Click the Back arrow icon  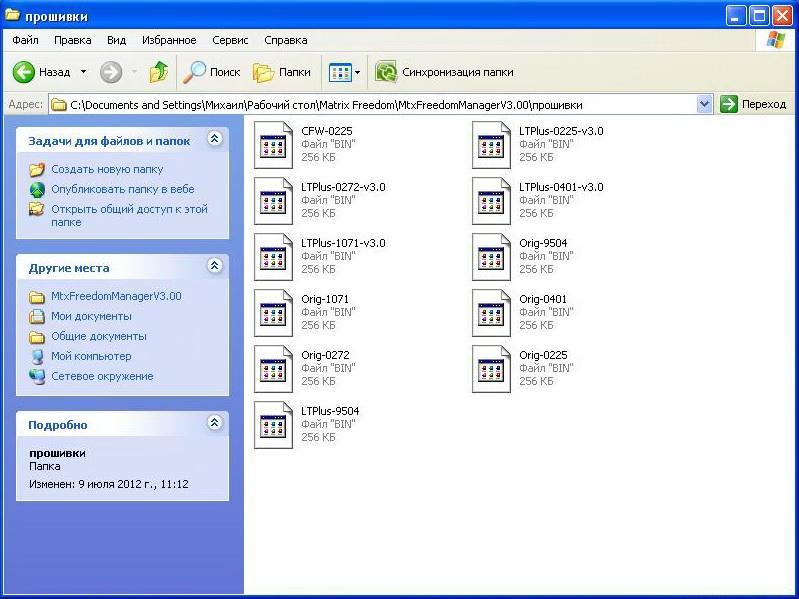23,72
